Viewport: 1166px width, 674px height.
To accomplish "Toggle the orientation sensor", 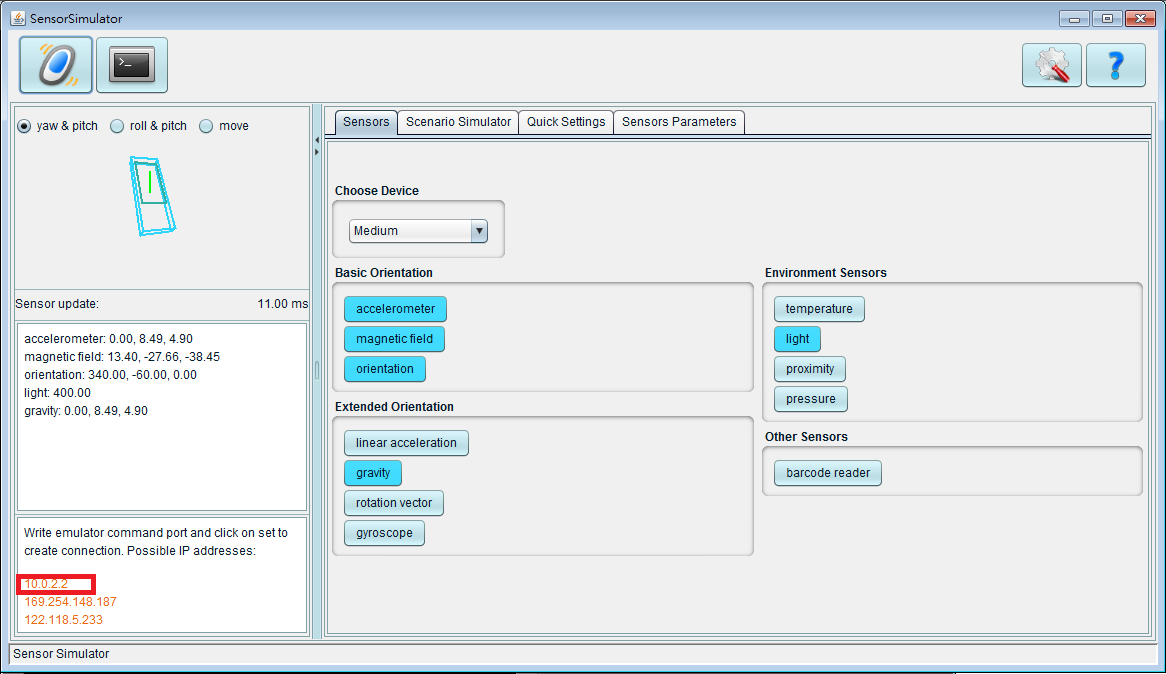I will pyautogui.click(x=384, y=369).
